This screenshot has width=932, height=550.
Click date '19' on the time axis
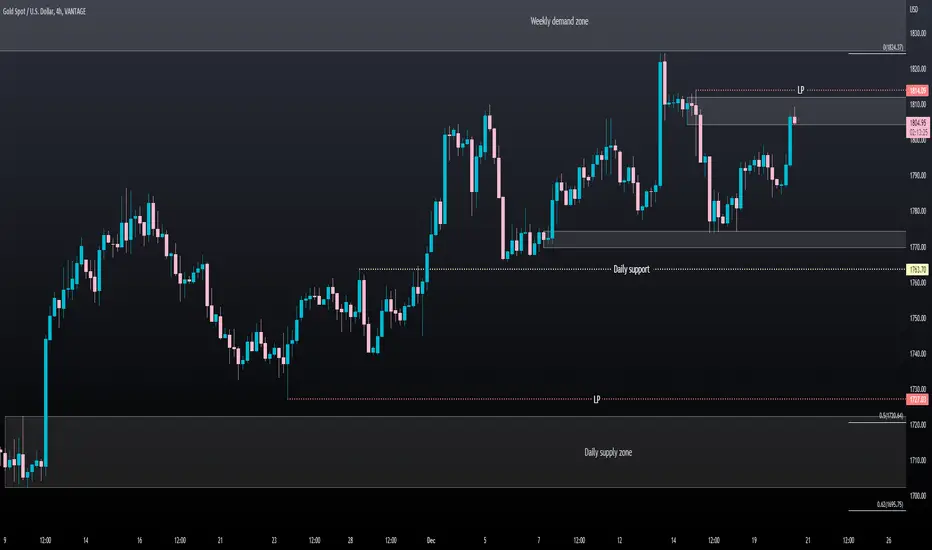point(754,540)
